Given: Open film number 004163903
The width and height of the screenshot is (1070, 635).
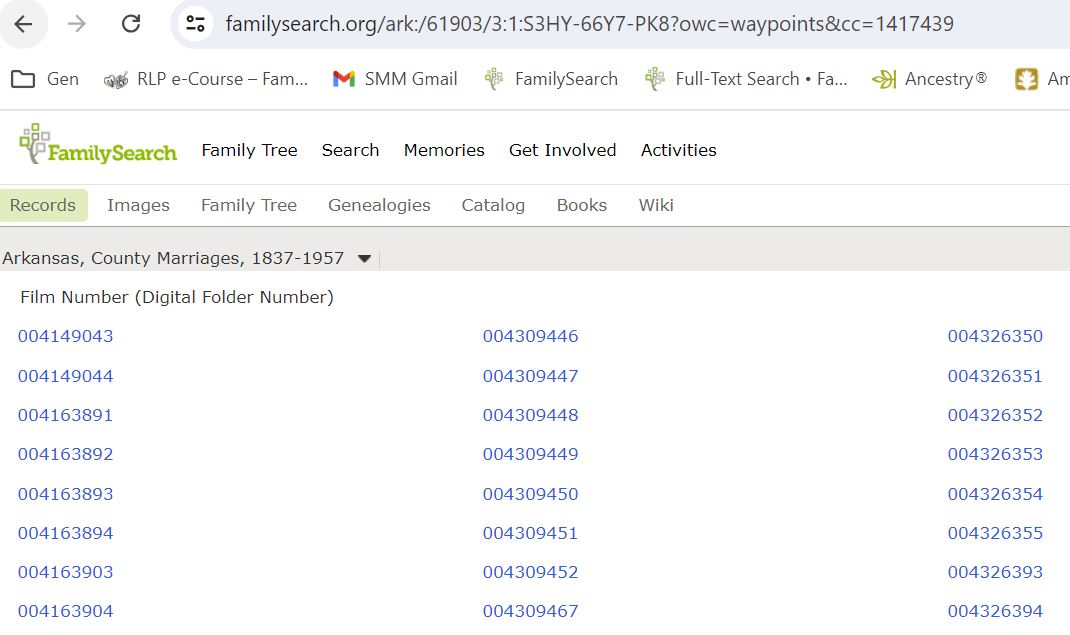Looking at the screenshot, I should [66, 572].
